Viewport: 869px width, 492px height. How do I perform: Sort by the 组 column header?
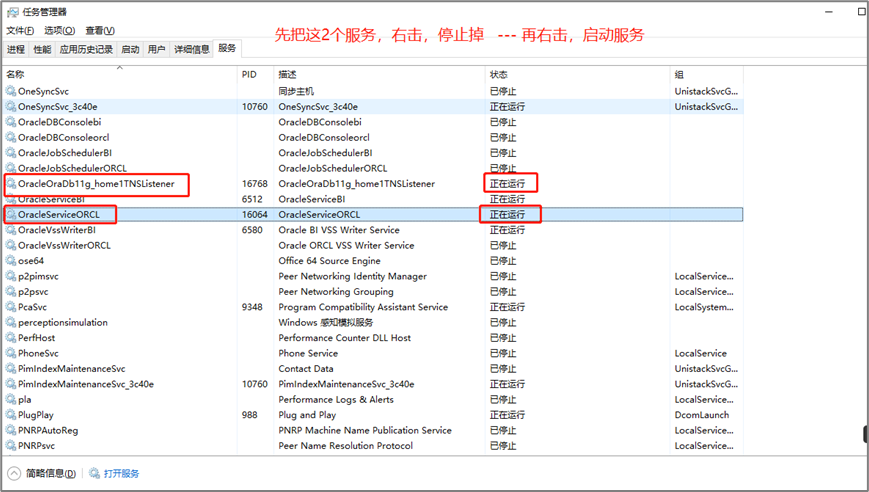(706, 74)
